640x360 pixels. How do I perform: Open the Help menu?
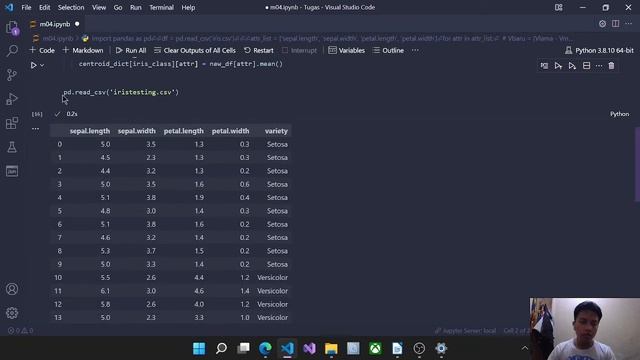click(x=188, y=7)
